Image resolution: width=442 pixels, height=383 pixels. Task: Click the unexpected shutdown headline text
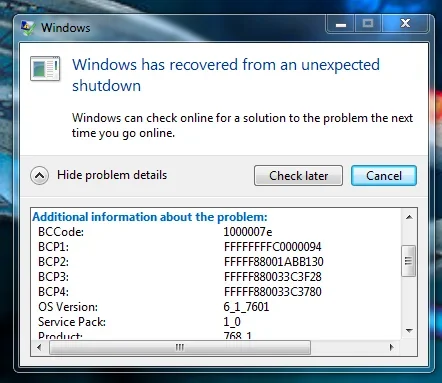coord(226,75)
